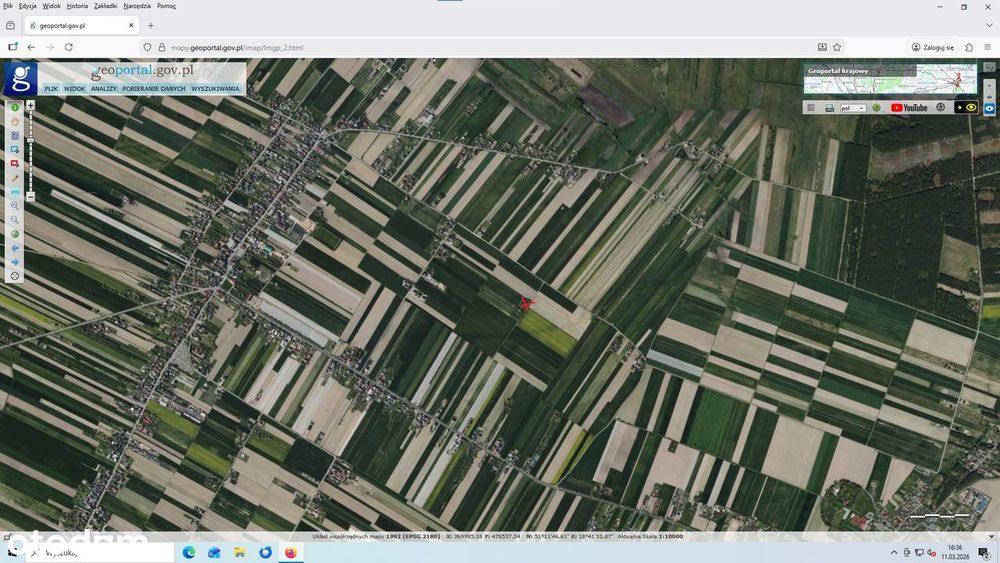1000x563 pixels.
Task: Open the measure/calculator tool icon
Action: 15,136
